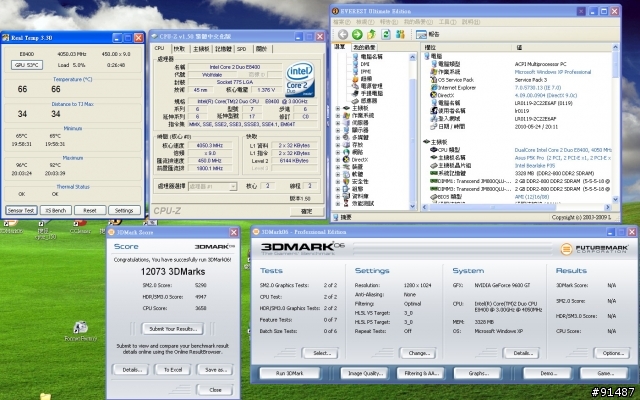Screen dimensions: 640x400
Task: Click Change button under Settings
Action: coord(418,353)
